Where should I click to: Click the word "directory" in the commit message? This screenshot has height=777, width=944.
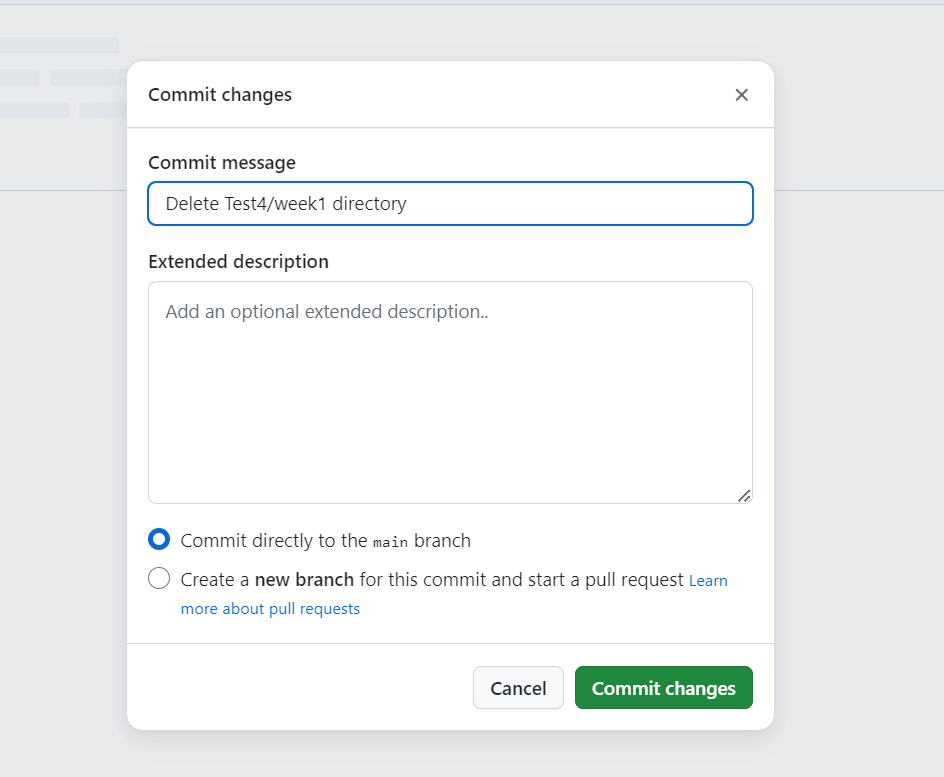click(x=370, y=204)
